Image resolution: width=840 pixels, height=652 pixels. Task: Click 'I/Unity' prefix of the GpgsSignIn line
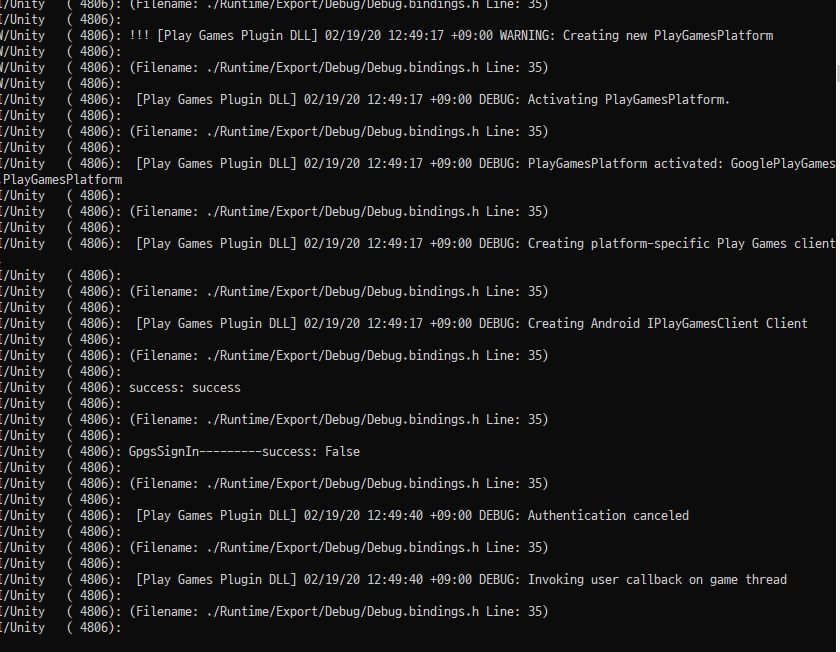point(22,452)
